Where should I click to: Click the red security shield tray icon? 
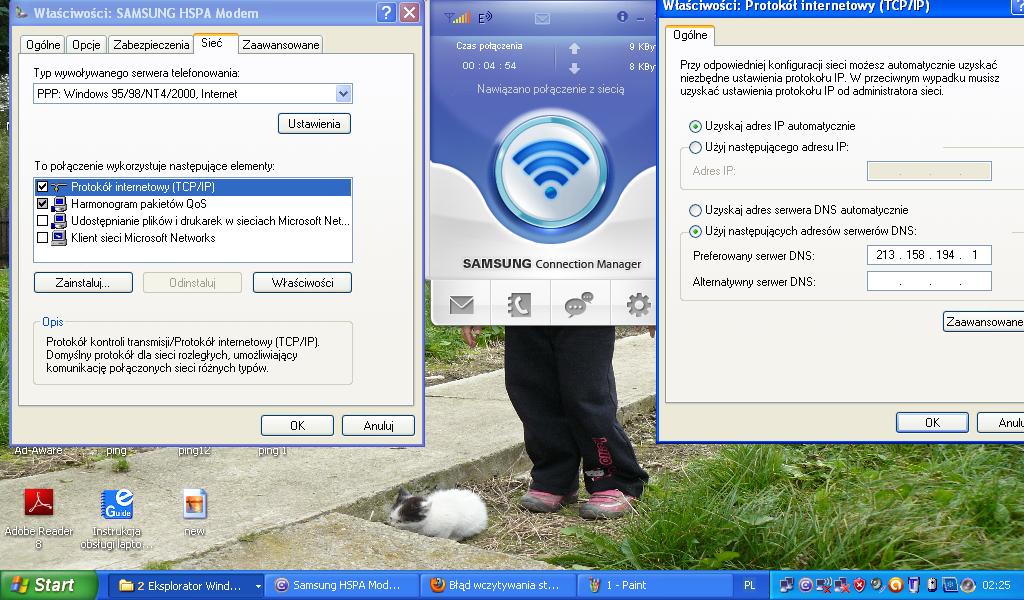click(x=859, y=585)
